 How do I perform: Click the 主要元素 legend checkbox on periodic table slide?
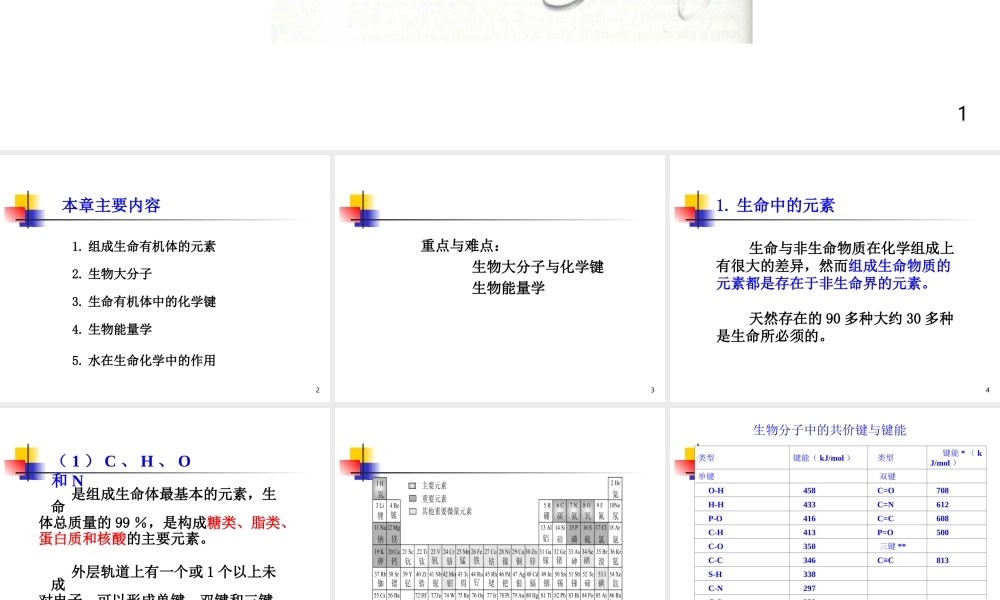[x=411, y=486]
